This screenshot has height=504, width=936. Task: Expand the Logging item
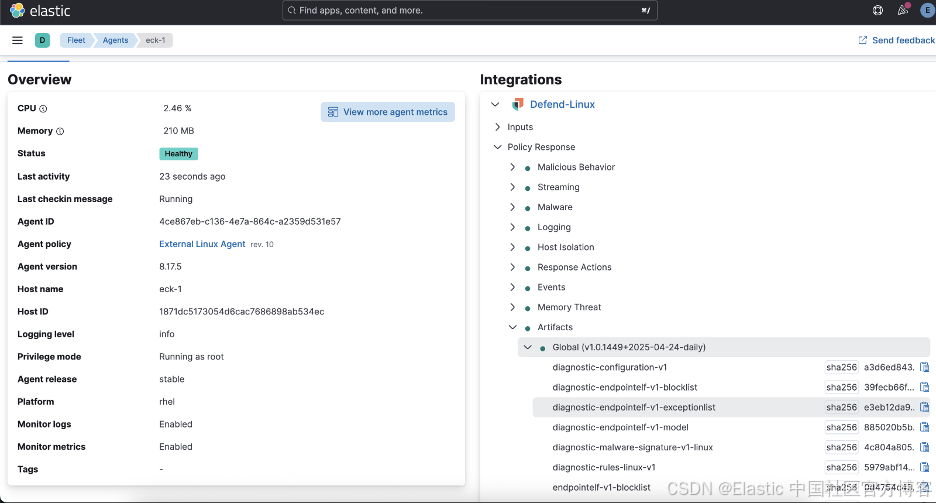click(512, 227)
